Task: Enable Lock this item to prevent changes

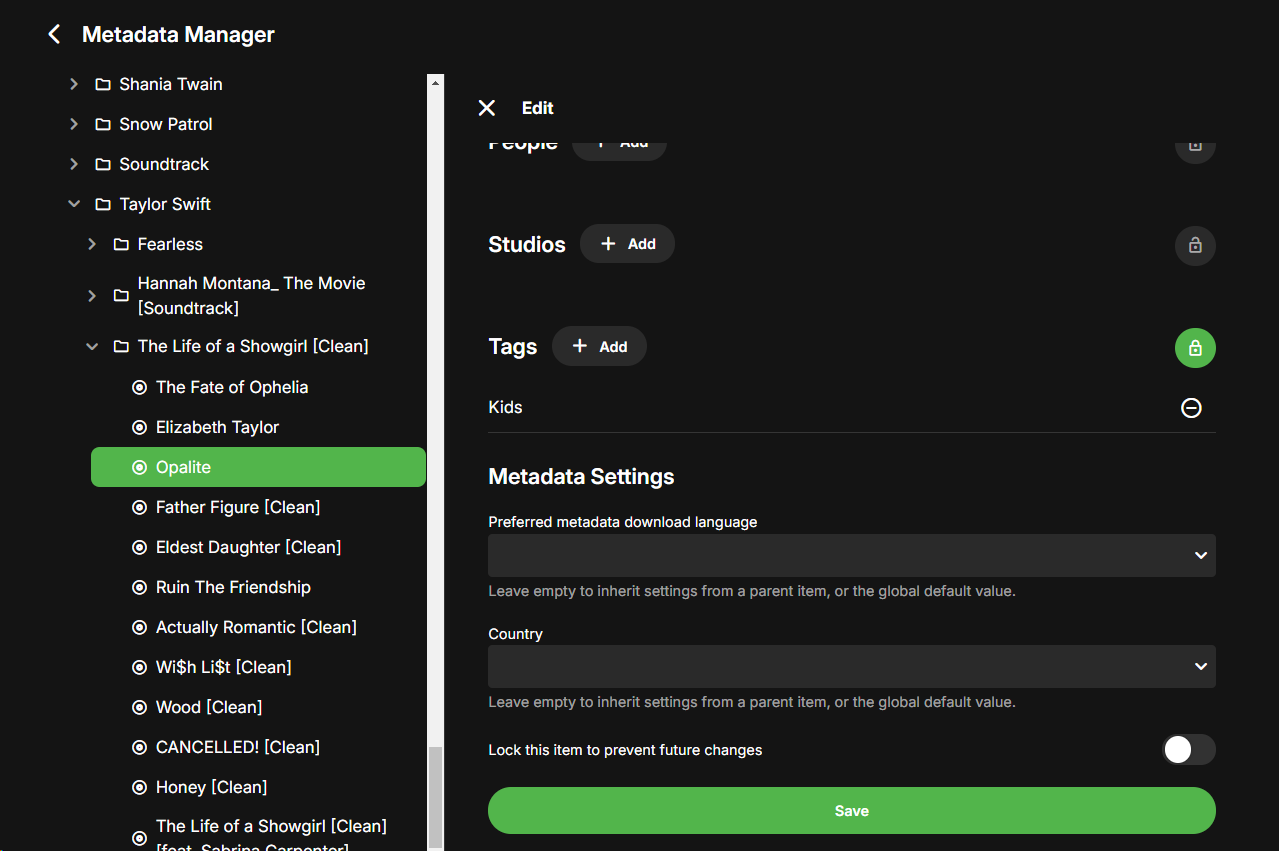Action: 1188,750
